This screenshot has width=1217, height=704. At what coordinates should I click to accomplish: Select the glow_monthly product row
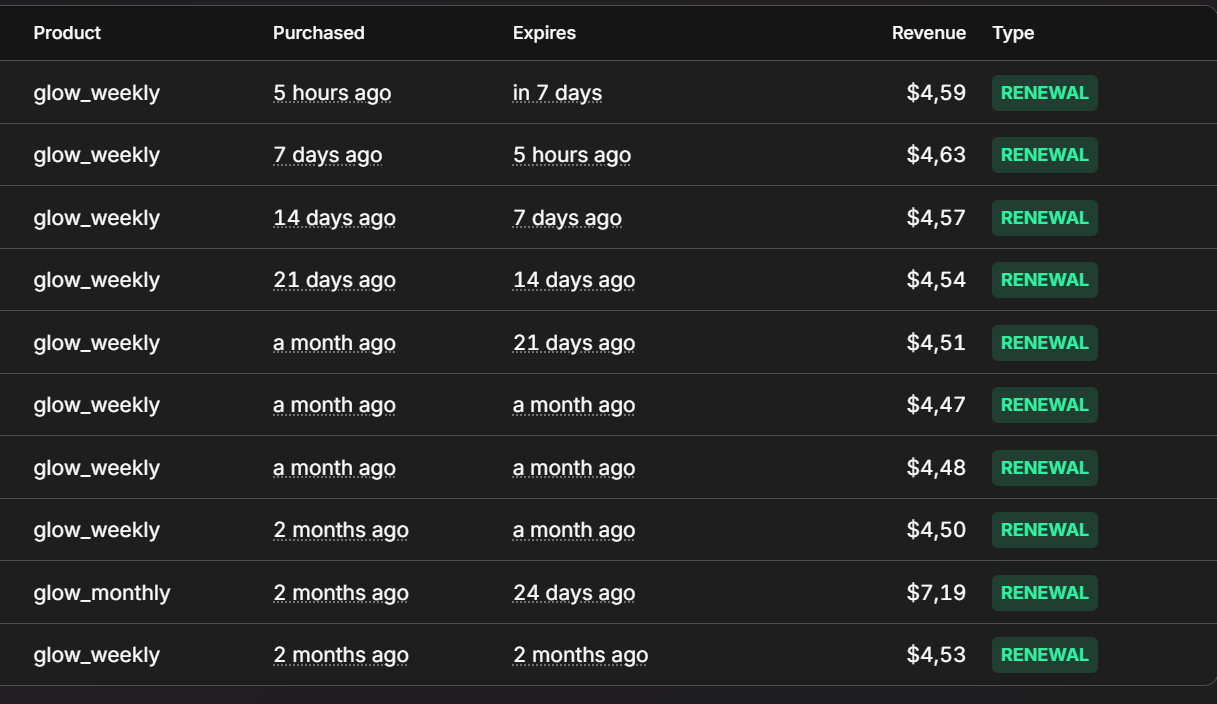(x=608, y=593)
